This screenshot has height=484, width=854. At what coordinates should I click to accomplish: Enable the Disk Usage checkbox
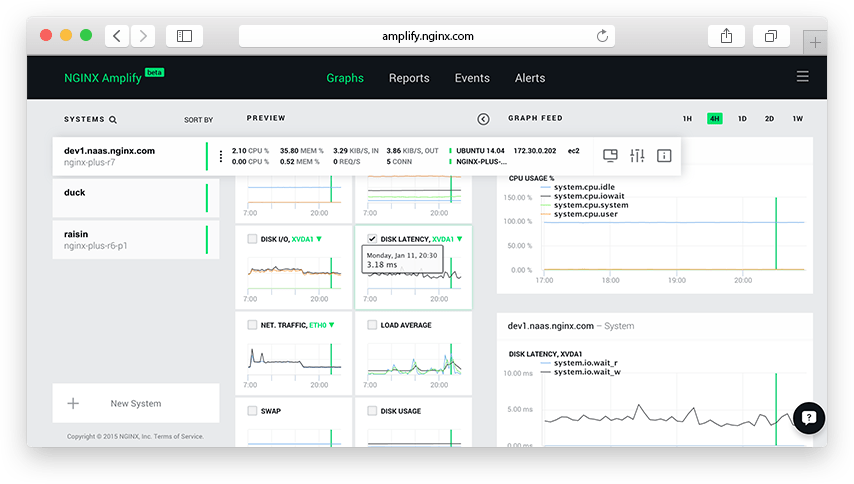coord(372,411)
